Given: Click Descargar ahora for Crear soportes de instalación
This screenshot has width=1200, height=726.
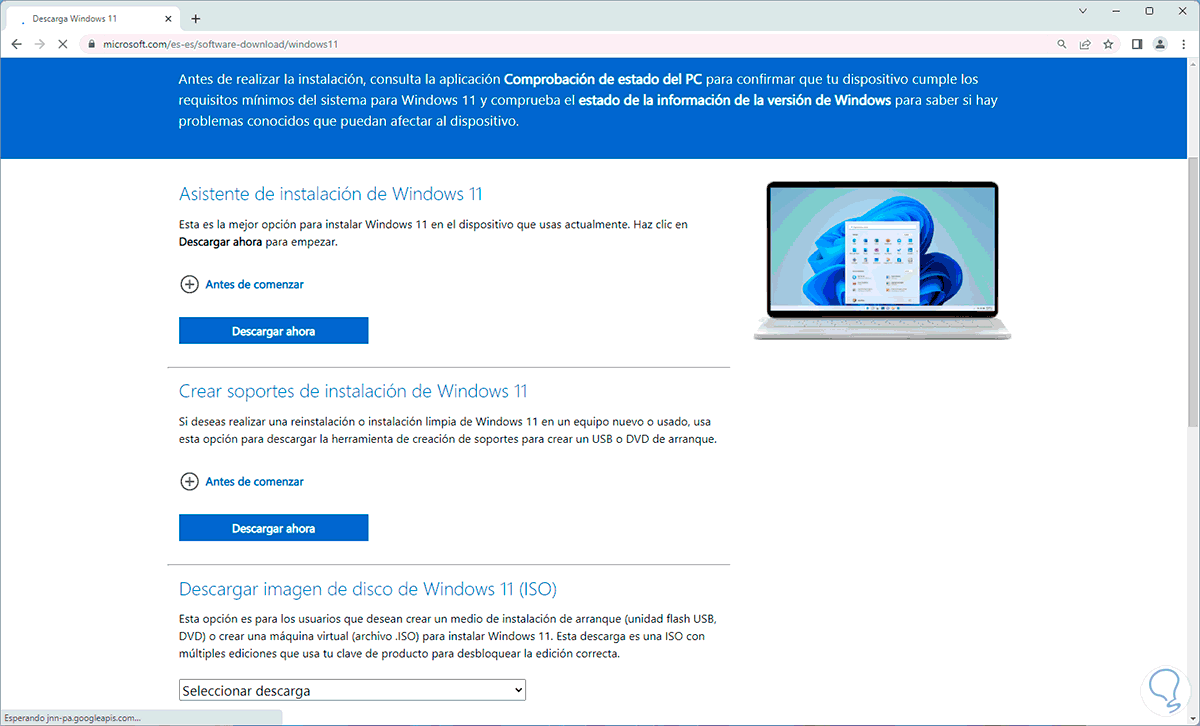Looking at the screenshot, I should click(273, 528).
